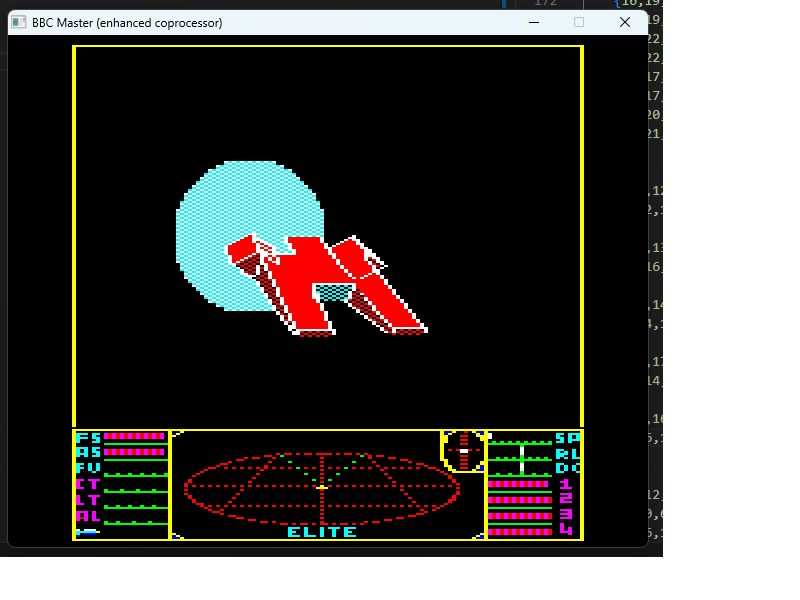
Task: Select the missile indicator below the AL gauge
Action: (x=88, y=532)
